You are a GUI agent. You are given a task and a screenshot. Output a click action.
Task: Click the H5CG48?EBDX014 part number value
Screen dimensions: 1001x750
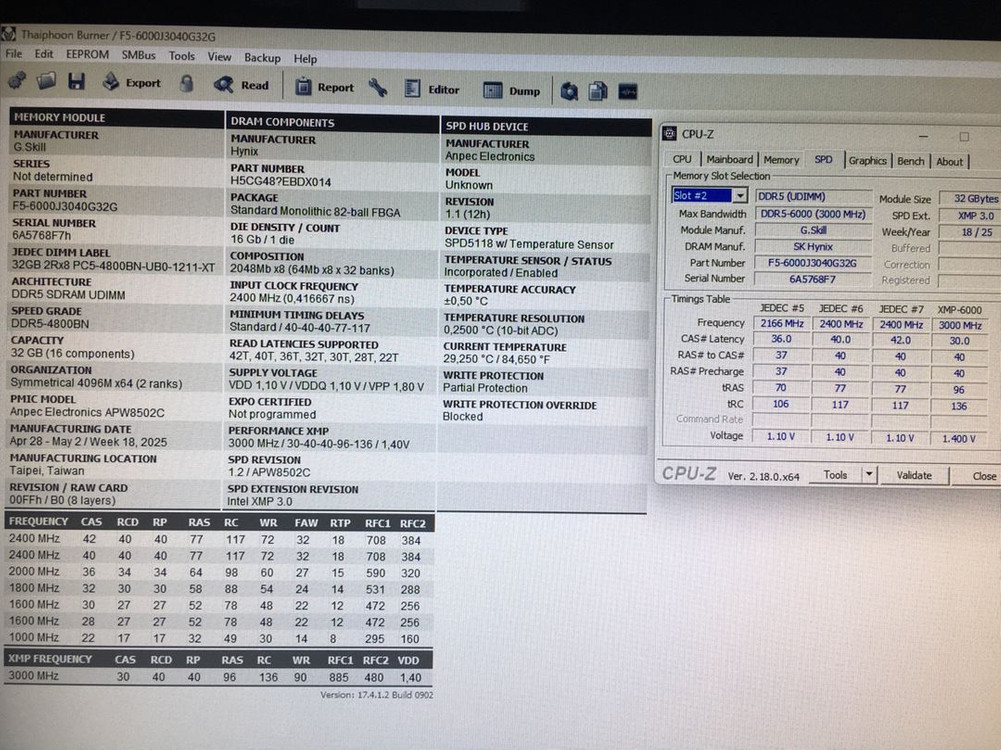[281, 182]
